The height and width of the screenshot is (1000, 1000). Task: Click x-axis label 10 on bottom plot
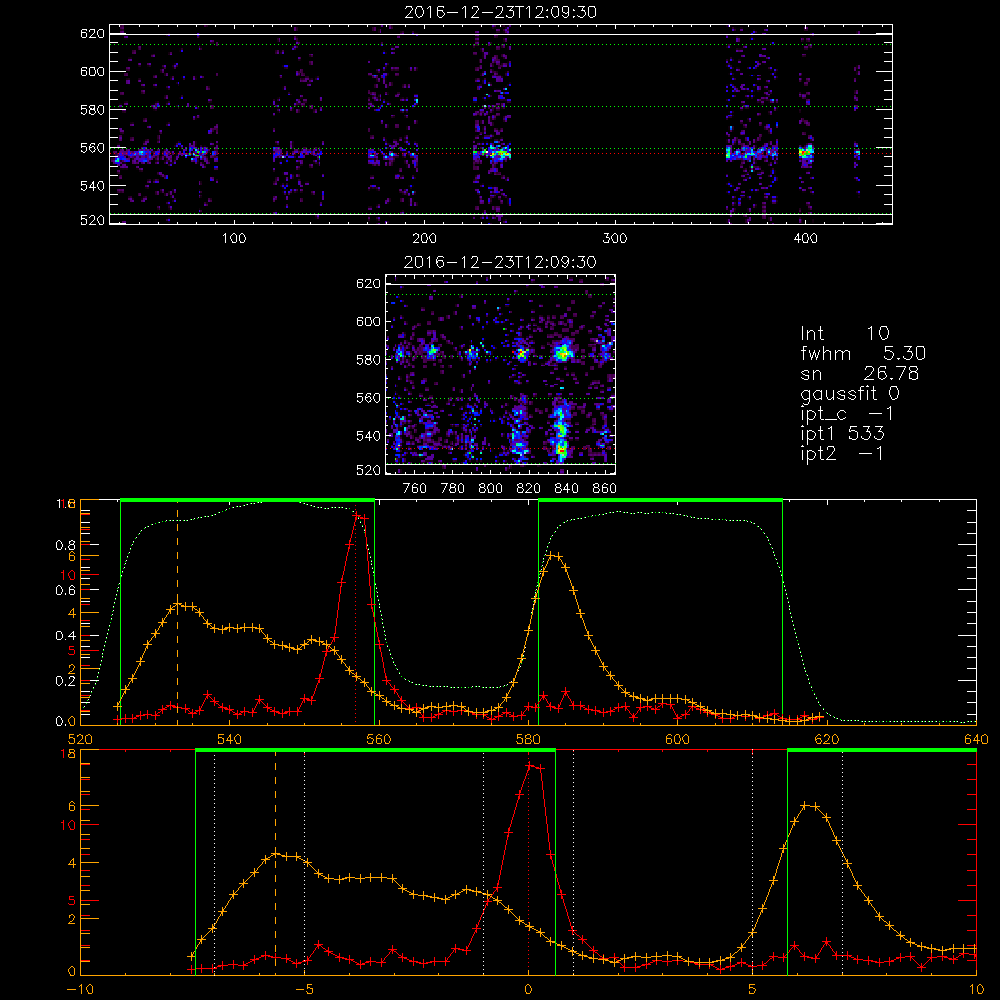(x=976, y=990)
